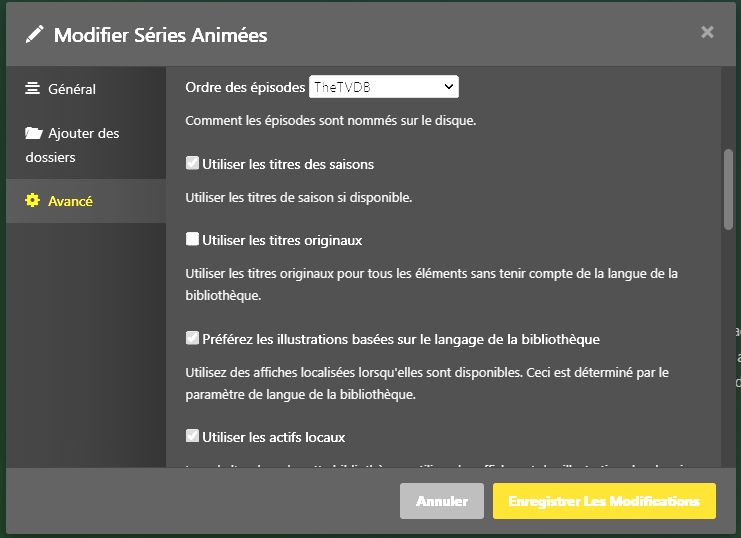Enable Utiliser les titres originaux checkbox

[x=193, y=239]
